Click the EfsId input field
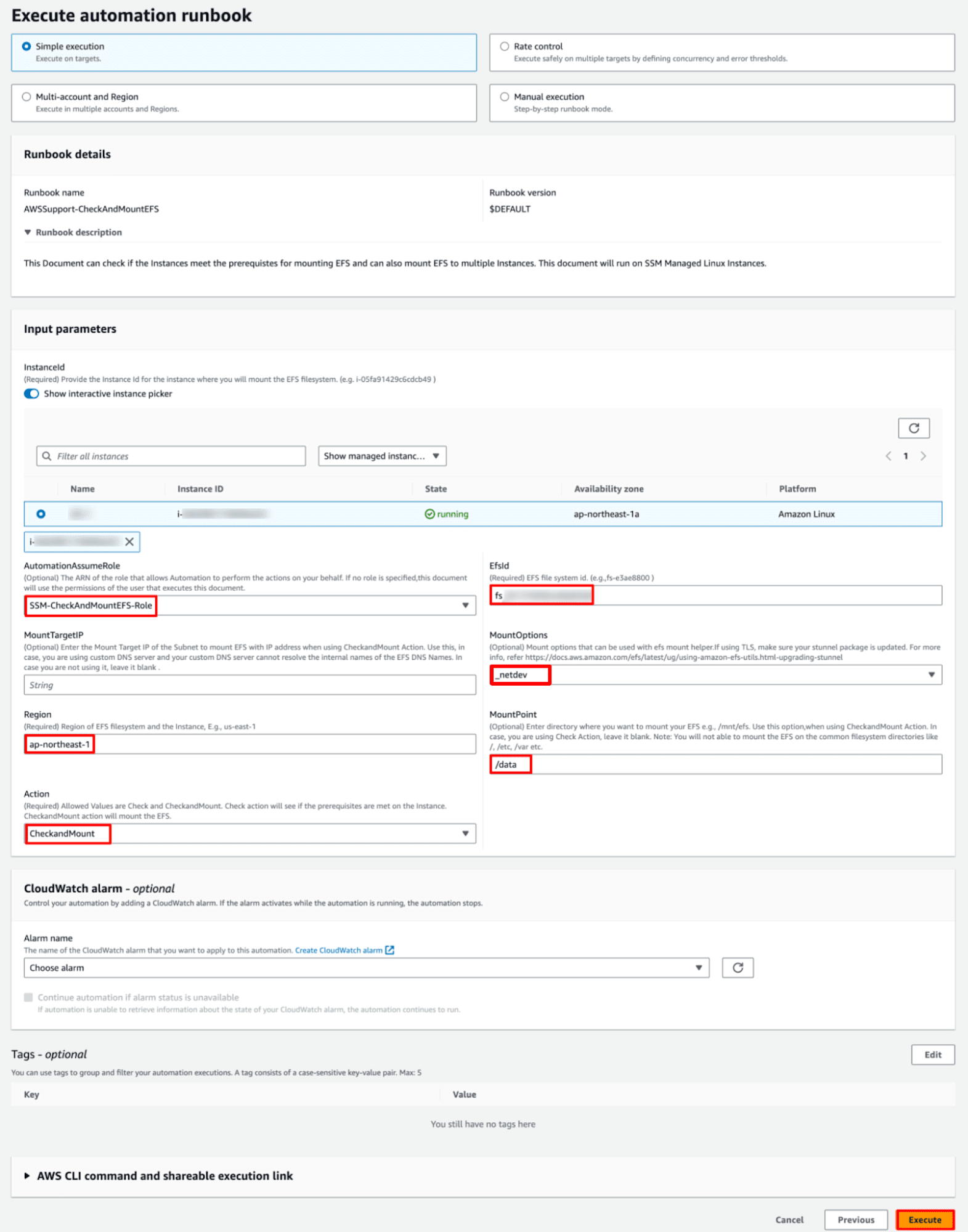968x1232 pixels. pos(715,596)
